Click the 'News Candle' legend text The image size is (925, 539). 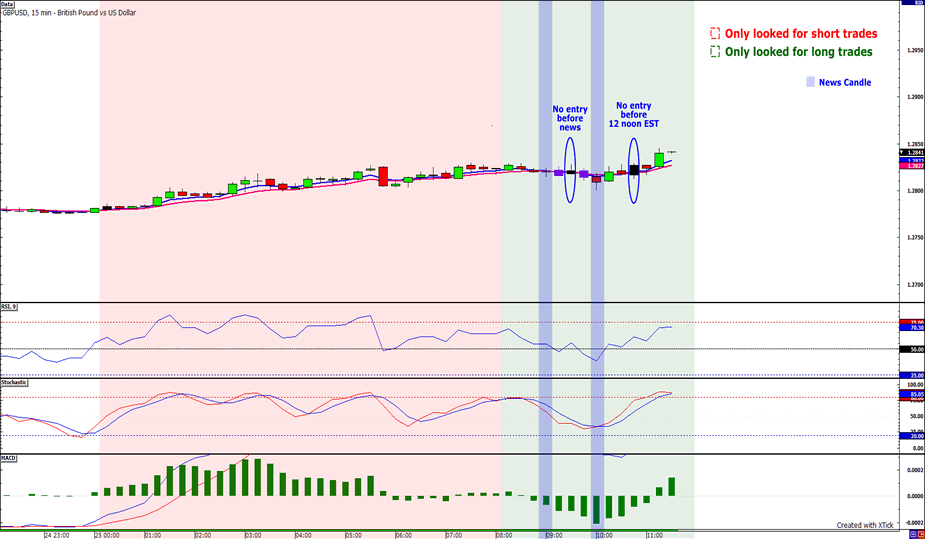click(x=845, y=83)
